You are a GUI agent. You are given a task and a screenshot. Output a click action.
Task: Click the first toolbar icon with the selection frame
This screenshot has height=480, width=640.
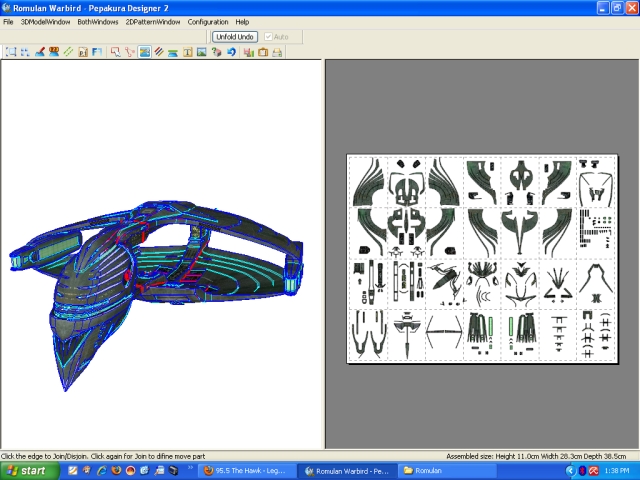pos(11,52)
